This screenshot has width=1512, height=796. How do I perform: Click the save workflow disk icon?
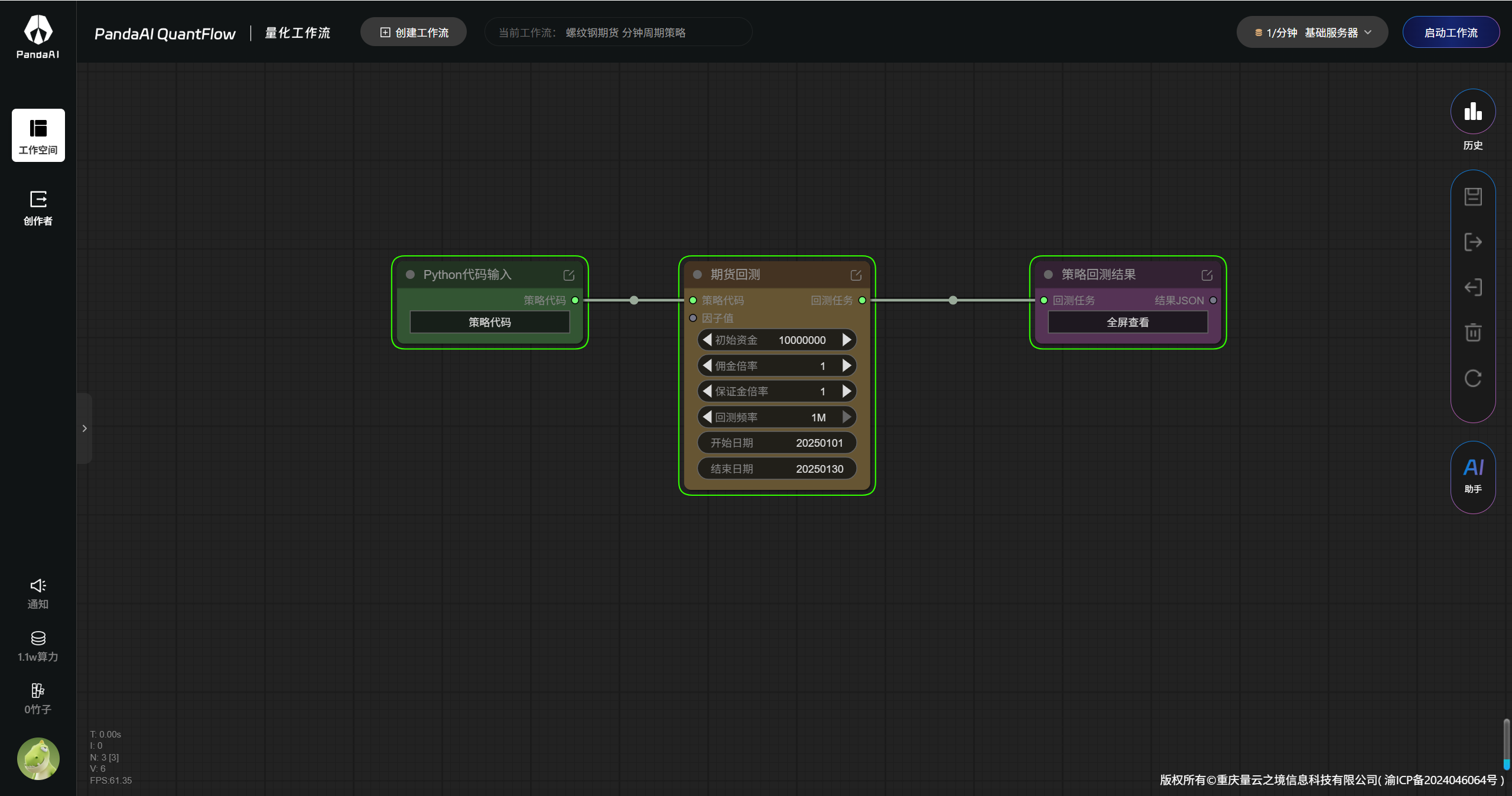coord(1472,196)
